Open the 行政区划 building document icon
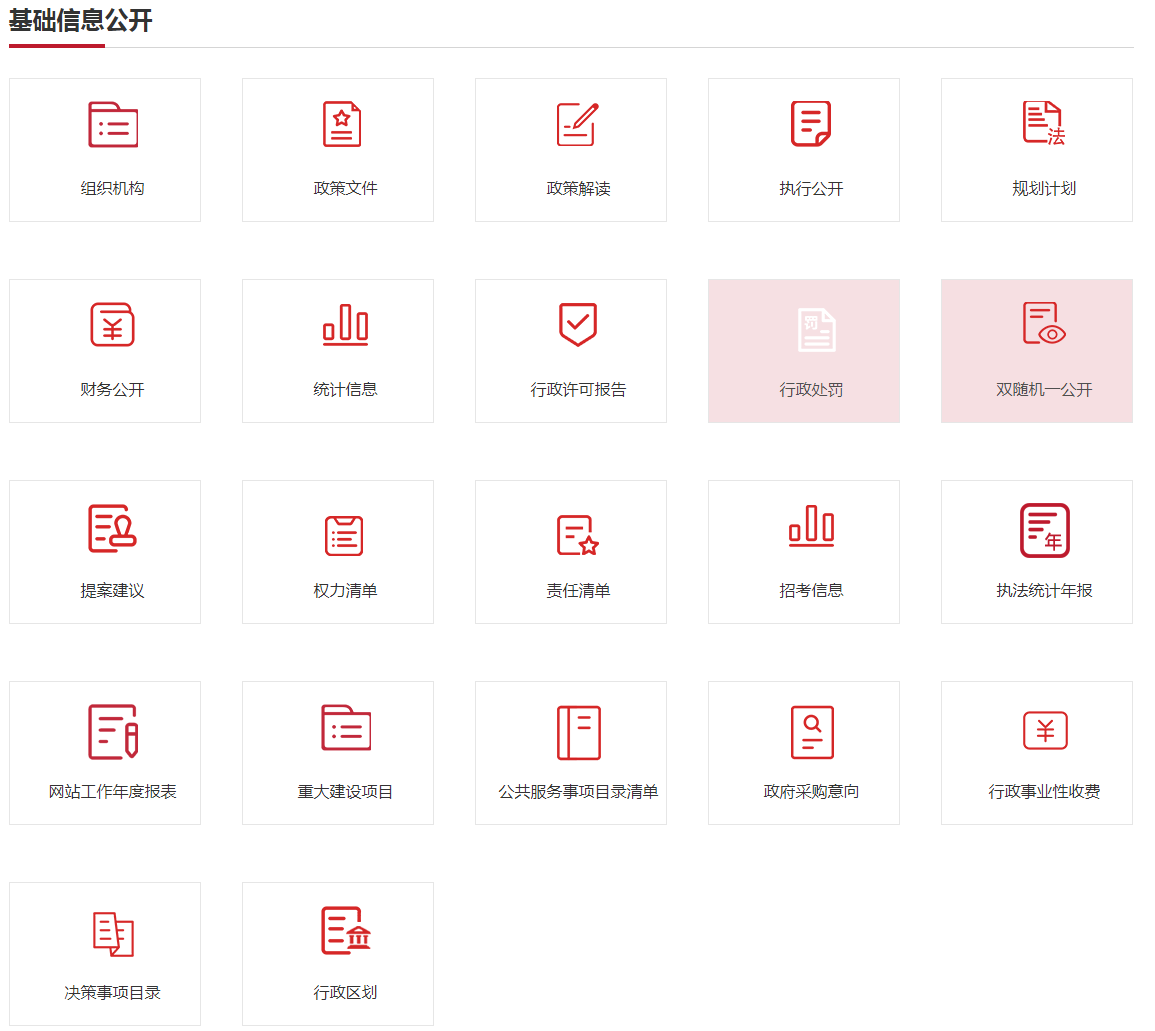This screenshot has height=1031, width=1155. pyautogui.click(x=345, y=931)
